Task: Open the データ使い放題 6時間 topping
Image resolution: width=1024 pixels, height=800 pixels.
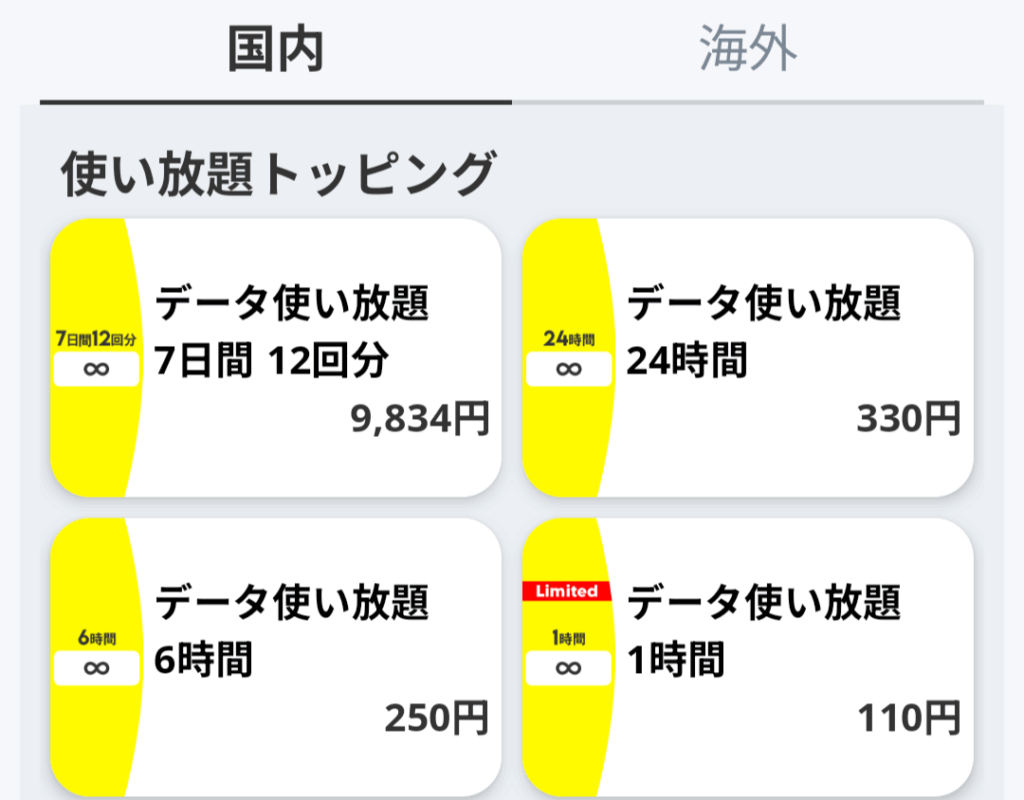Action: point(276,657)
